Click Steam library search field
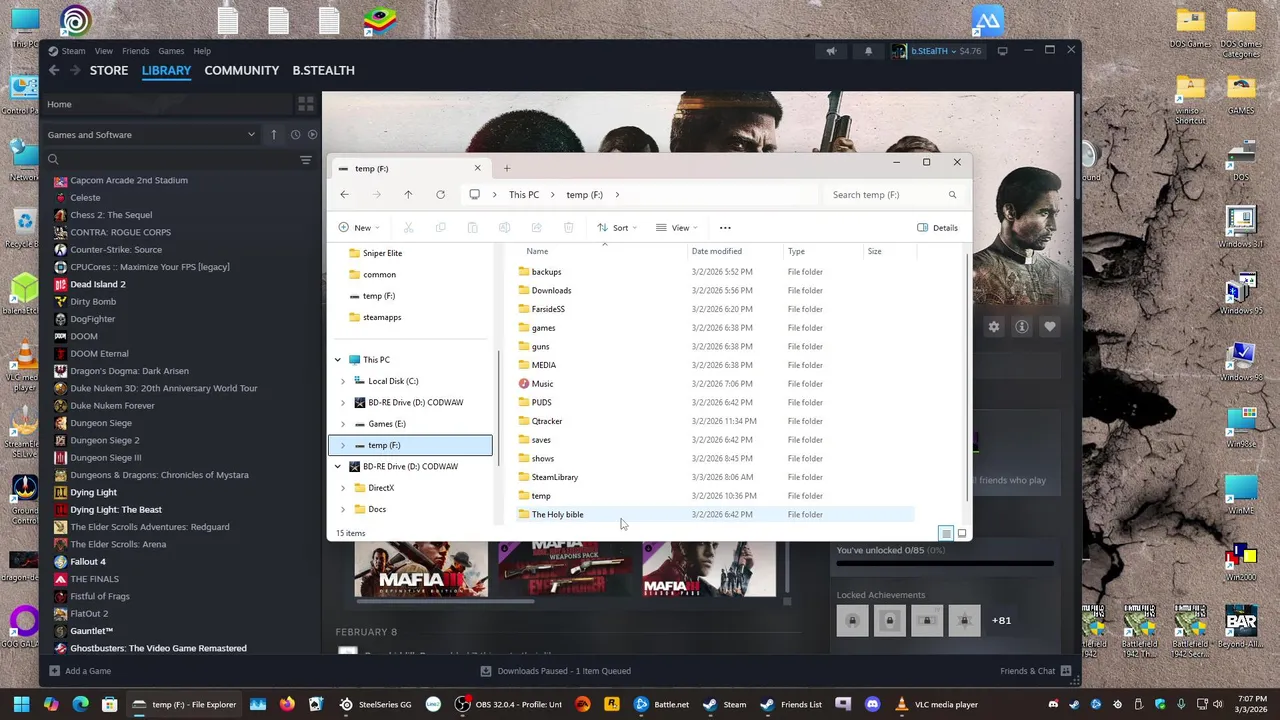The width and height of the screenshot is (1280, 720). pos(170,160)
